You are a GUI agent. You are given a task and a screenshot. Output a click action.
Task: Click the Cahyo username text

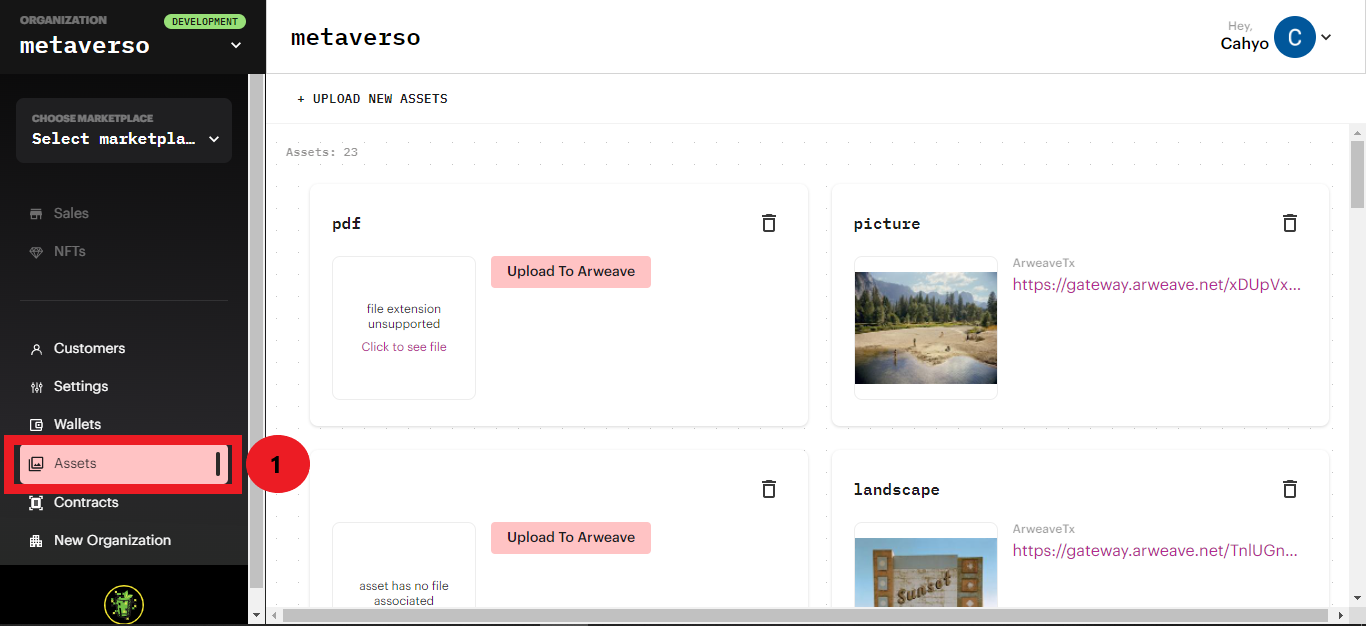click(x=1245, y=43)
